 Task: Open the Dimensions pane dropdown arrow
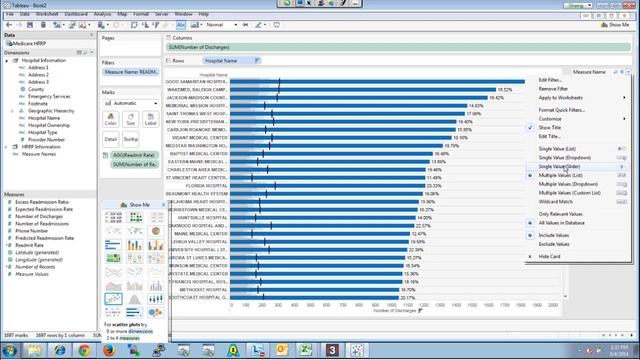[x=91, y=53]
